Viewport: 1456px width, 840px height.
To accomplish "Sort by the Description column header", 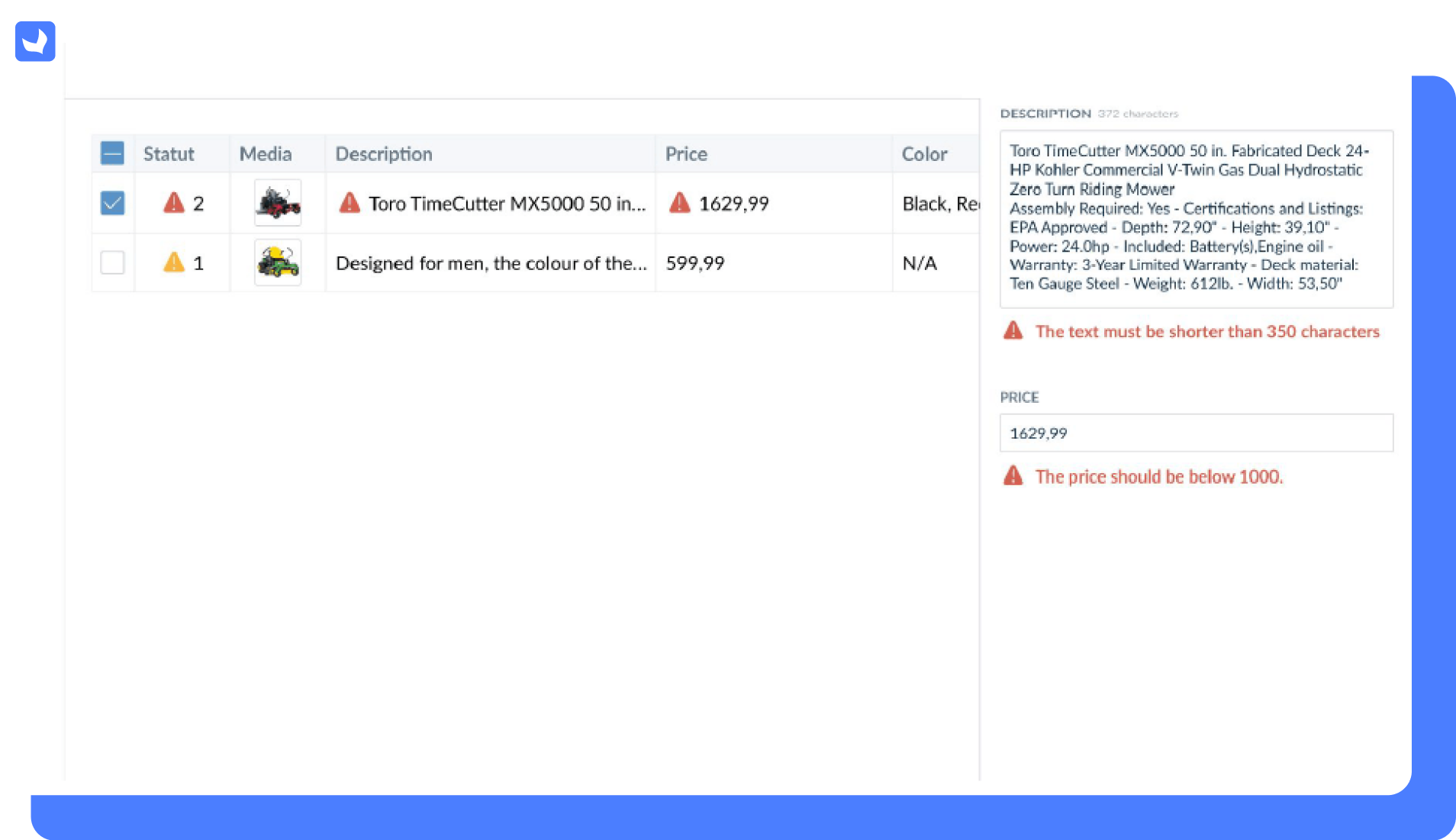I will (384, 154).
